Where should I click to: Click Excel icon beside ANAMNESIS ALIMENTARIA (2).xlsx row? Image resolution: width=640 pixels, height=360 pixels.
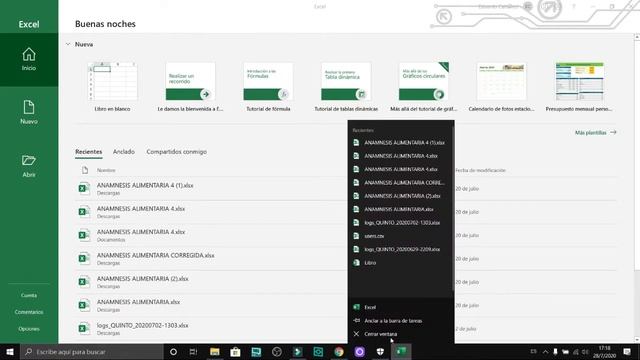click(x=84, y=282)
